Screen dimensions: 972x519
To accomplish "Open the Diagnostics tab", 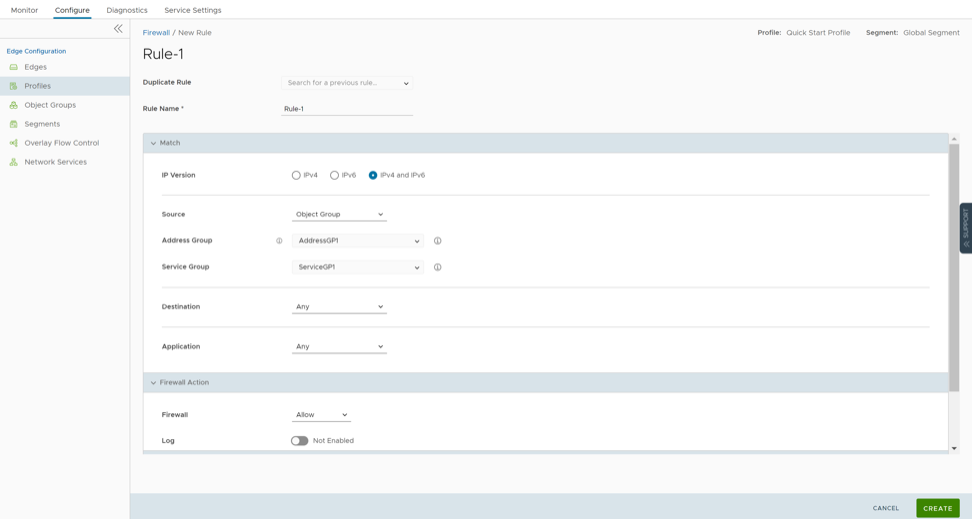I will pyautogui.click(x=127, y=10).
